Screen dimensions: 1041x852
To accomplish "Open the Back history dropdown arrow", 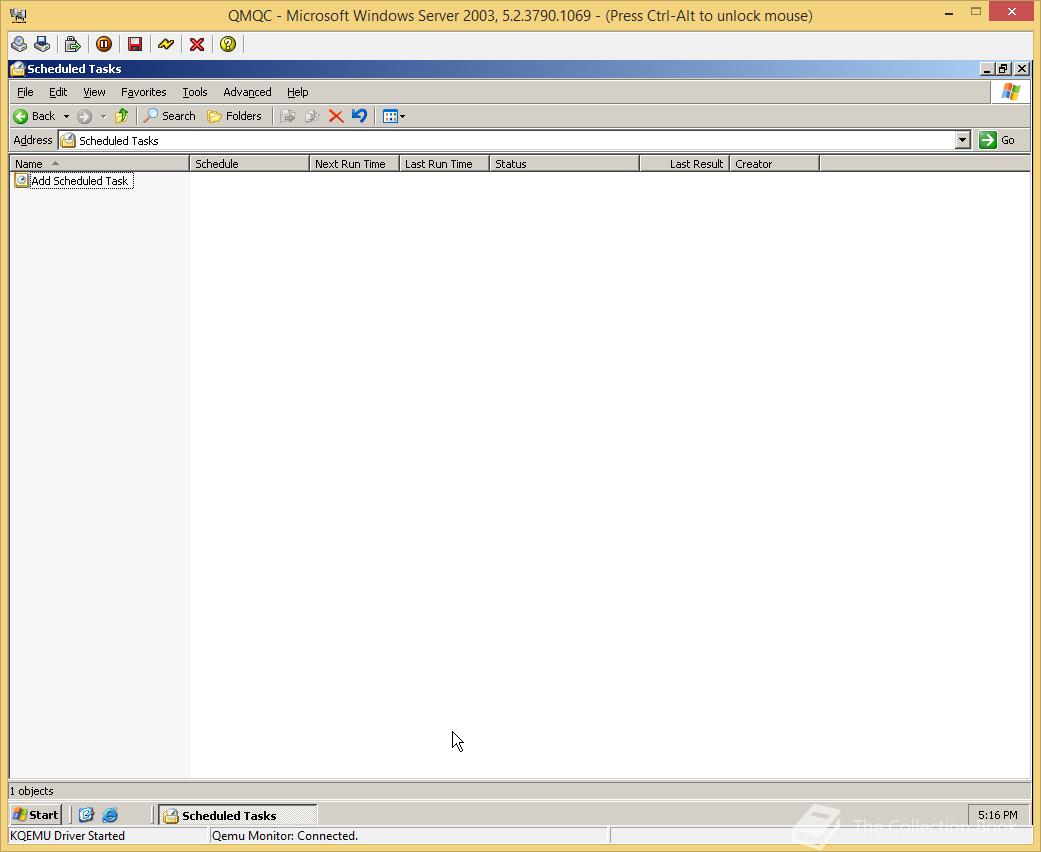I will click(x=66, y=116).
